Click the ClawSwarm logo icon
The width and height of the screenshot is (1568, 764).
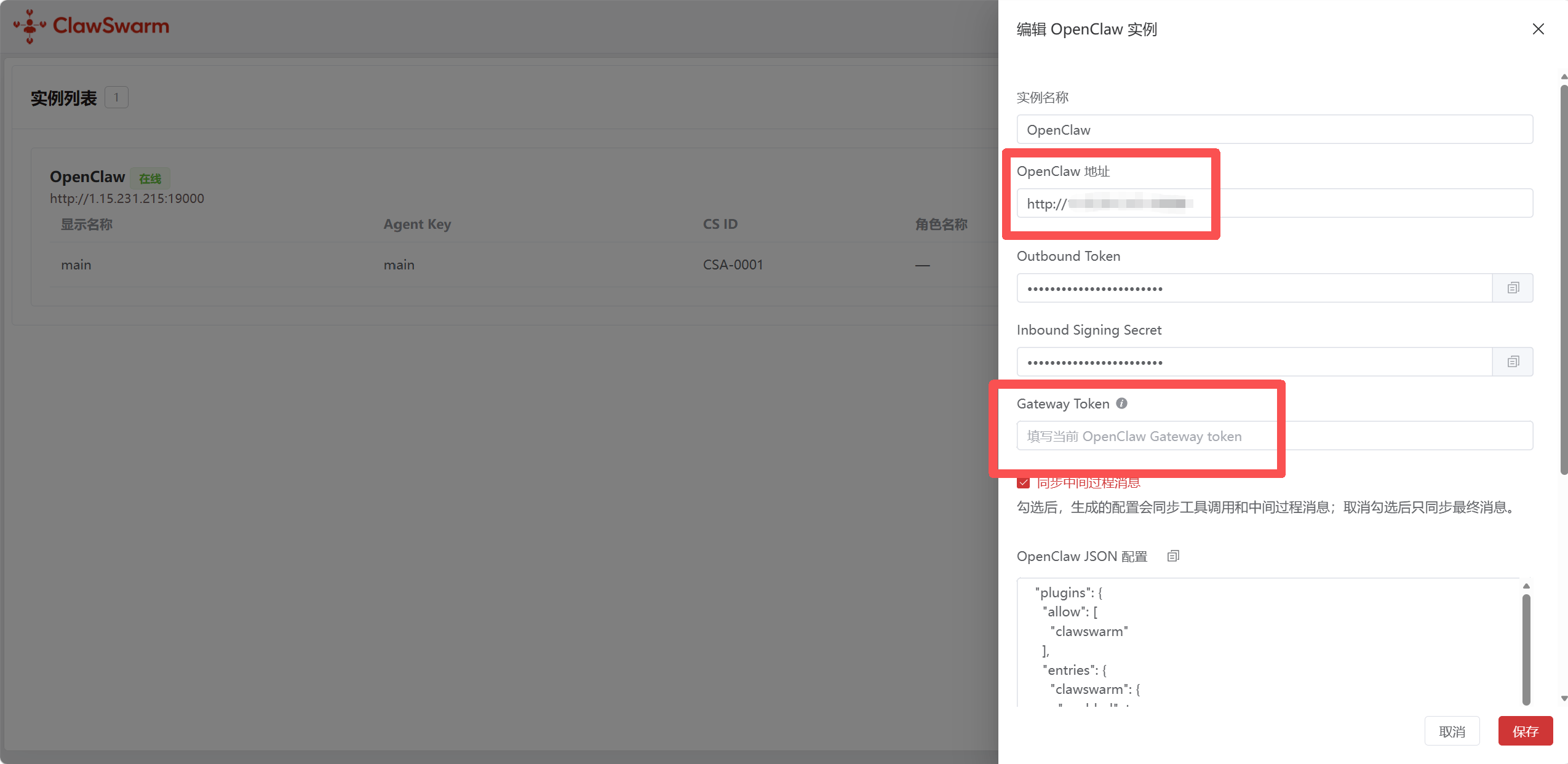(x=30, y=26)
